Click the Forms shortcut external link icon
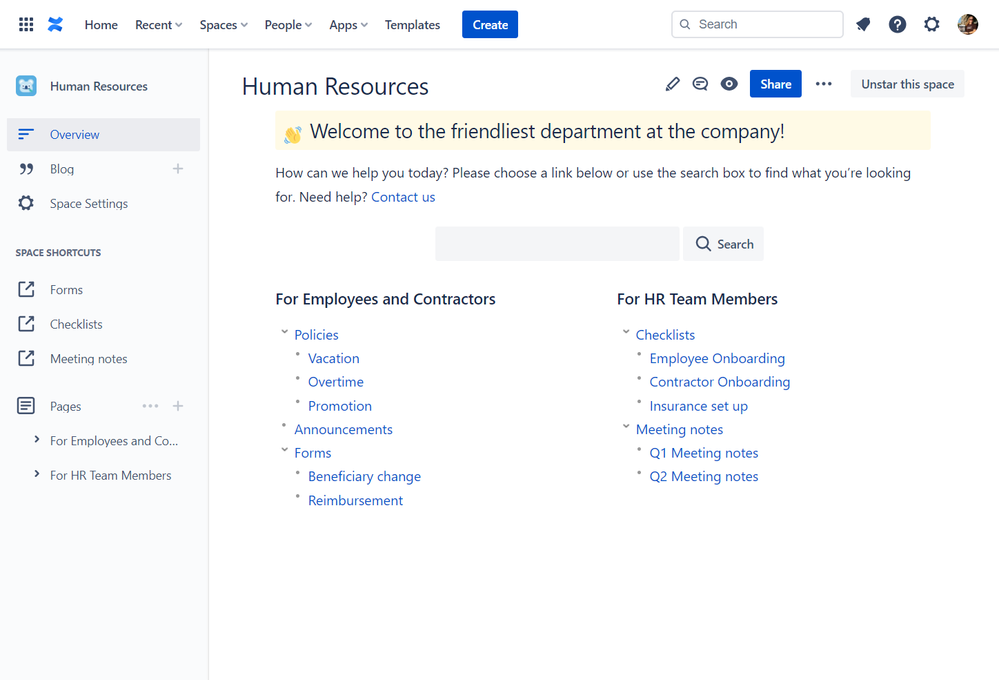The width and height of the screenshot is (999, 680). [26, 289]
